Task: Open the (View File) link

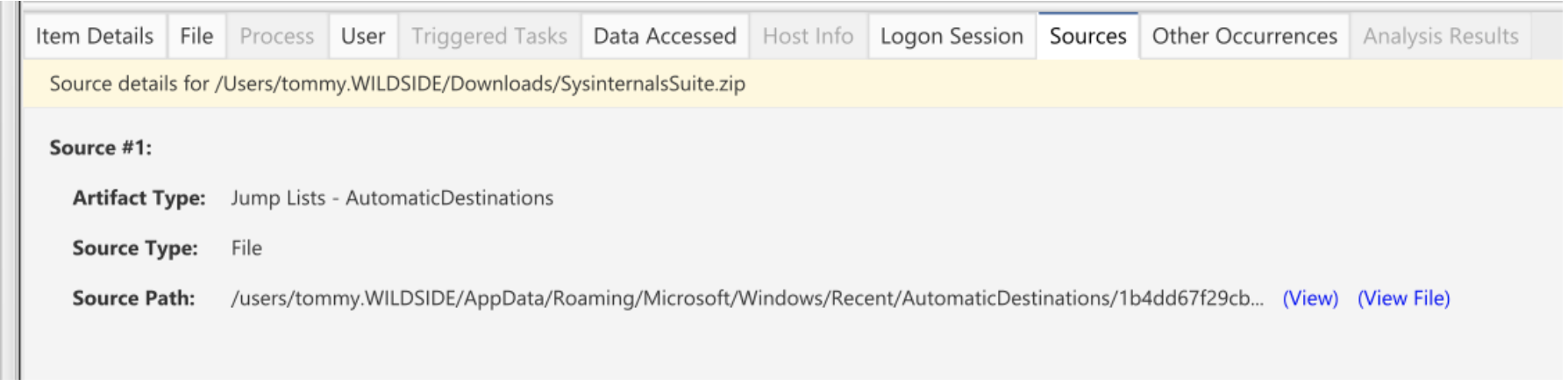Action: coord(1403,298)
